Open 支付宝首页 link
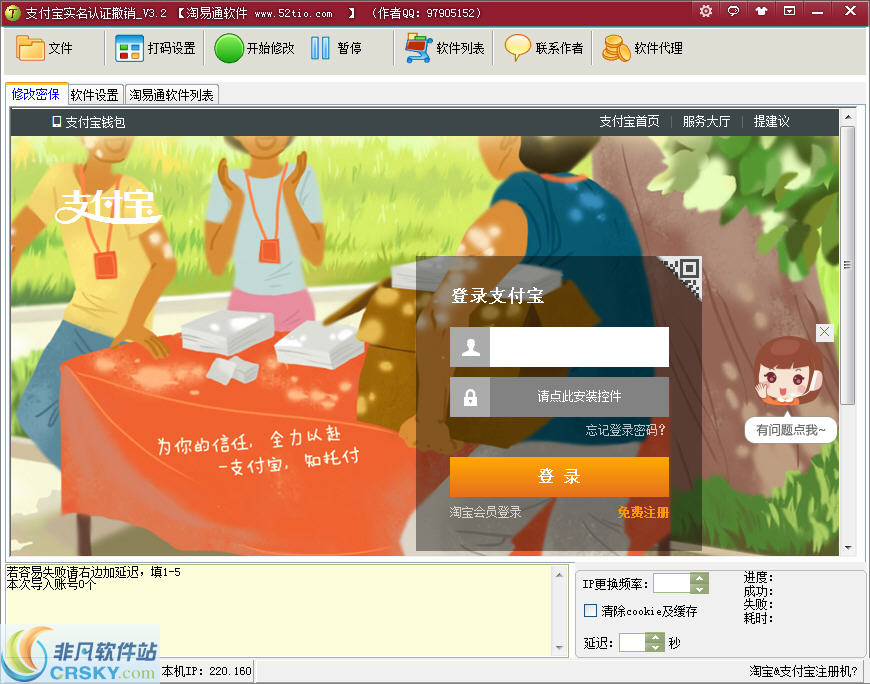Image resolution: width=870 pixels, height=684 pixels. click(629, 121)
